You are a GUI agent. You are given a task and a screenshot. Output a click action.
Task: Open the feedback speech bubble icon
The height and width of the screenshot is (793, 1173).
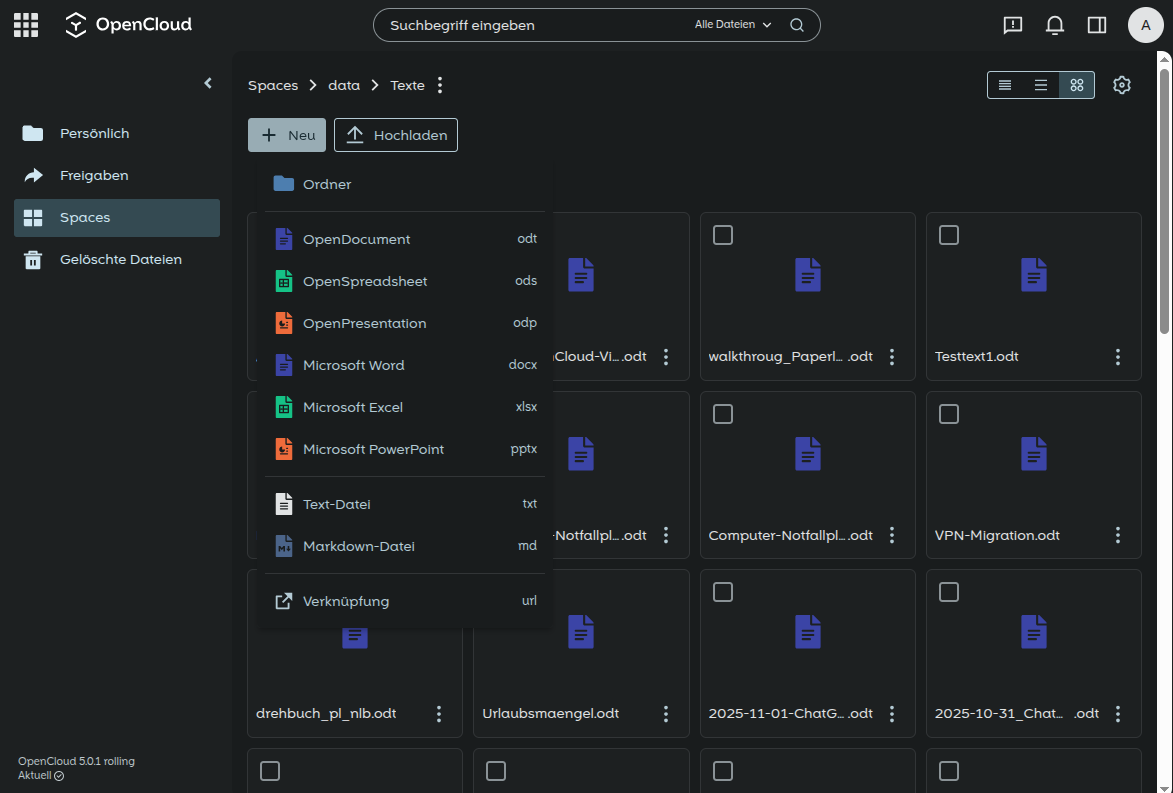coord(1012,25)
